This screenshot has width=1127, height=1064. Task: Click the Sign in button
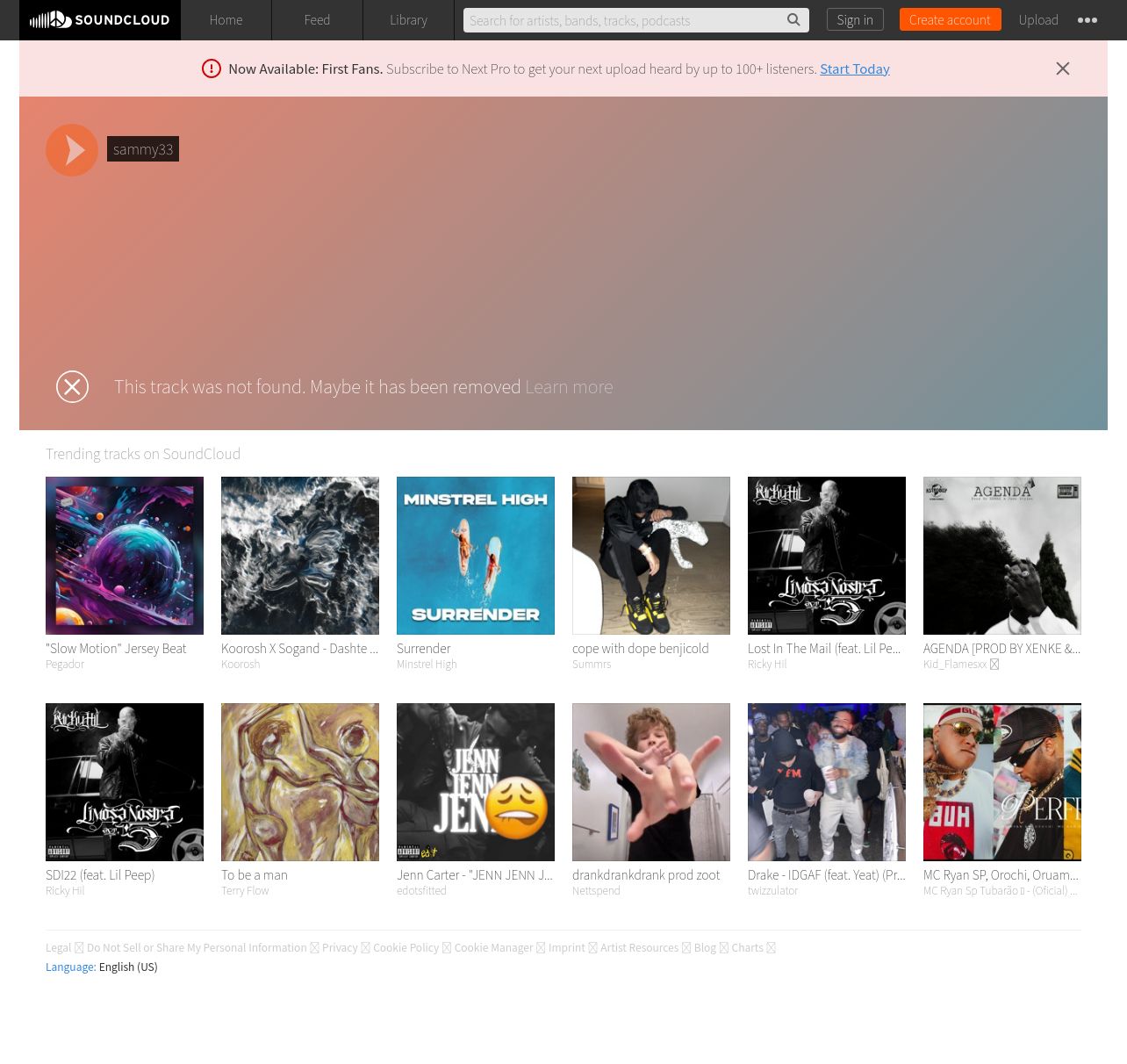855,19
